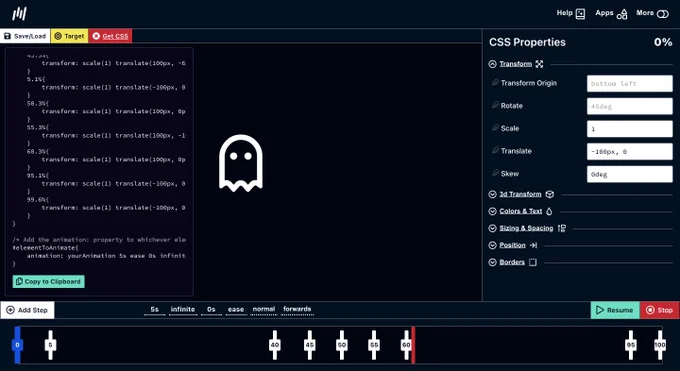Viewport: 680px width, 371px height.
Task: Click the Apps shapes icon
Action: (x=622, y=14)
